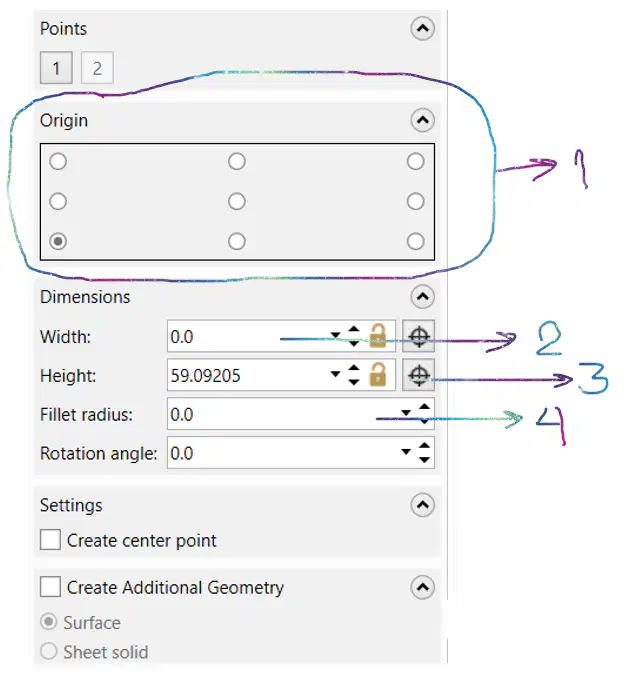The height and width of the screenshot is (682, 642).
Task: Enable the Create center point checkbox
Action: [x=50, y=540]
